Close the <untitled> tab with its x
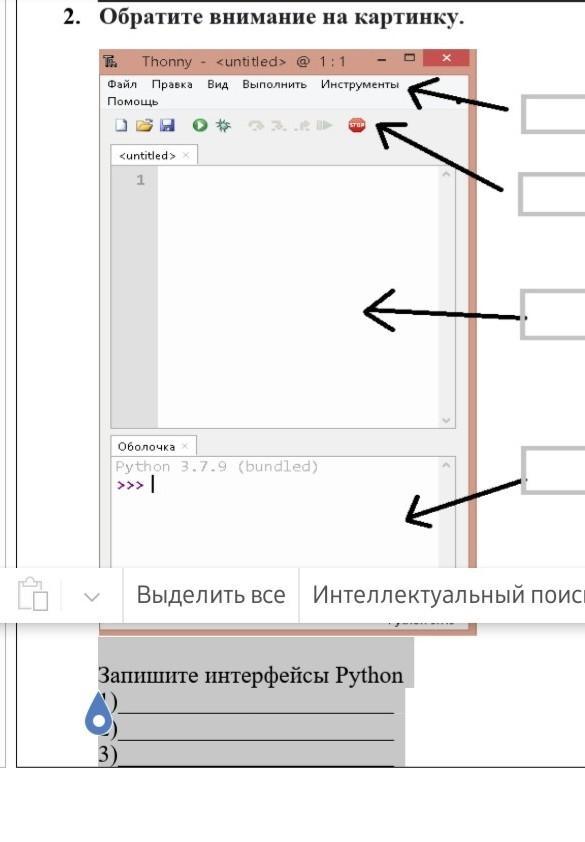585x842 pixels. (x=186, y=155)
